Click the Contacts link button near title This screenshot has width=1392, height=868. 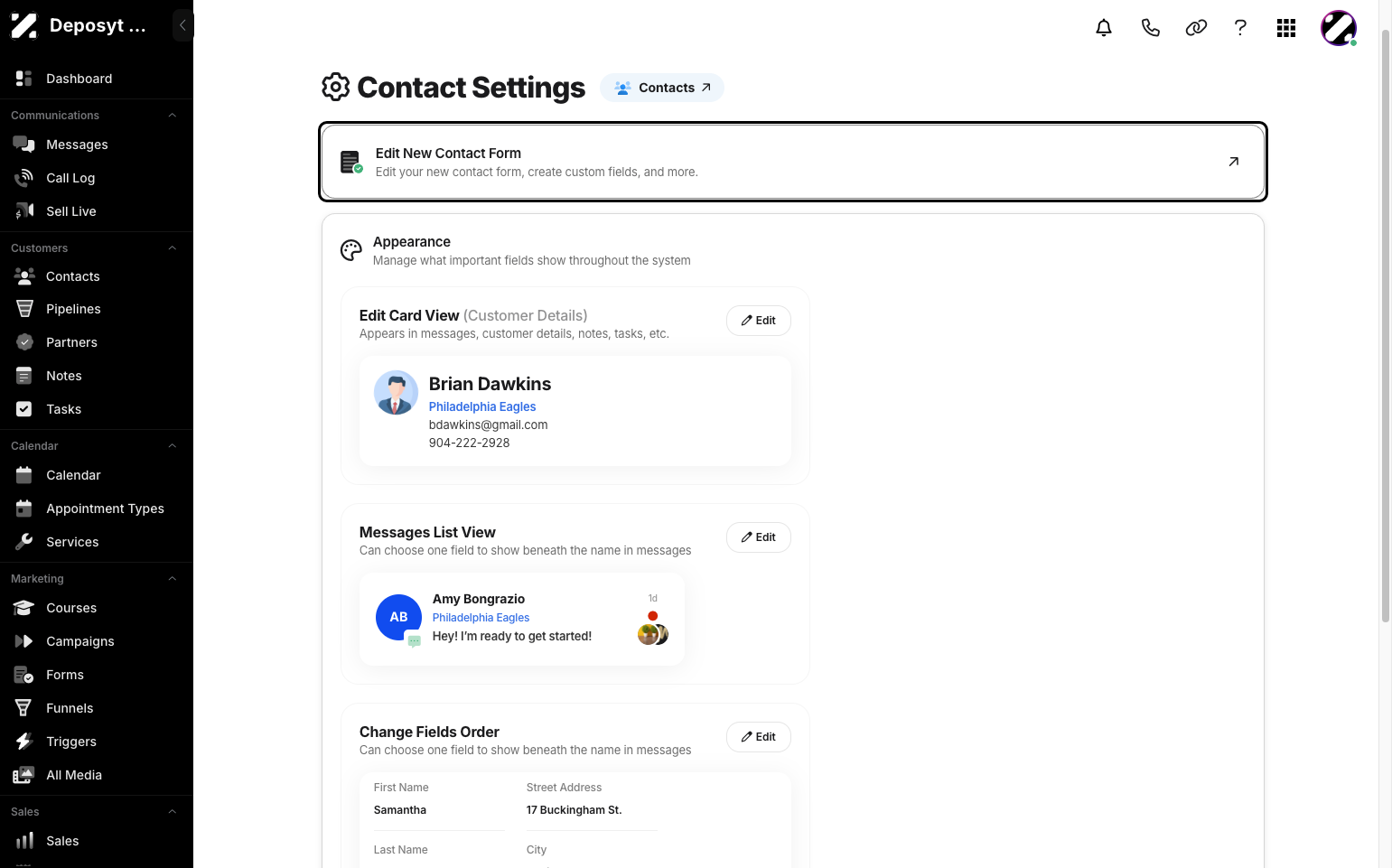click(x=662, y=88)
